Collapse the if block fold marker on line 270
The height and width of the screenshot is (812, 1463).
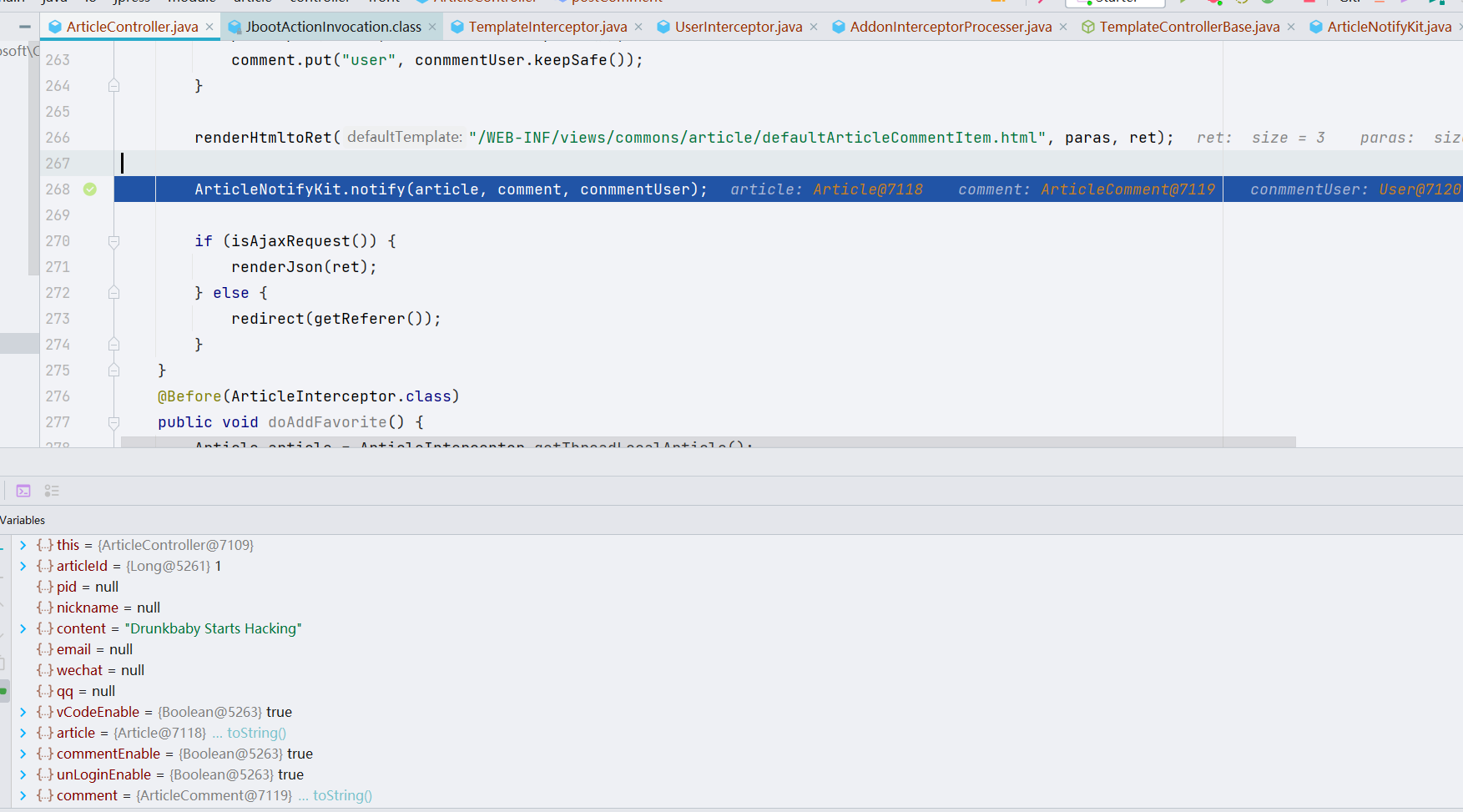[114, 241]
